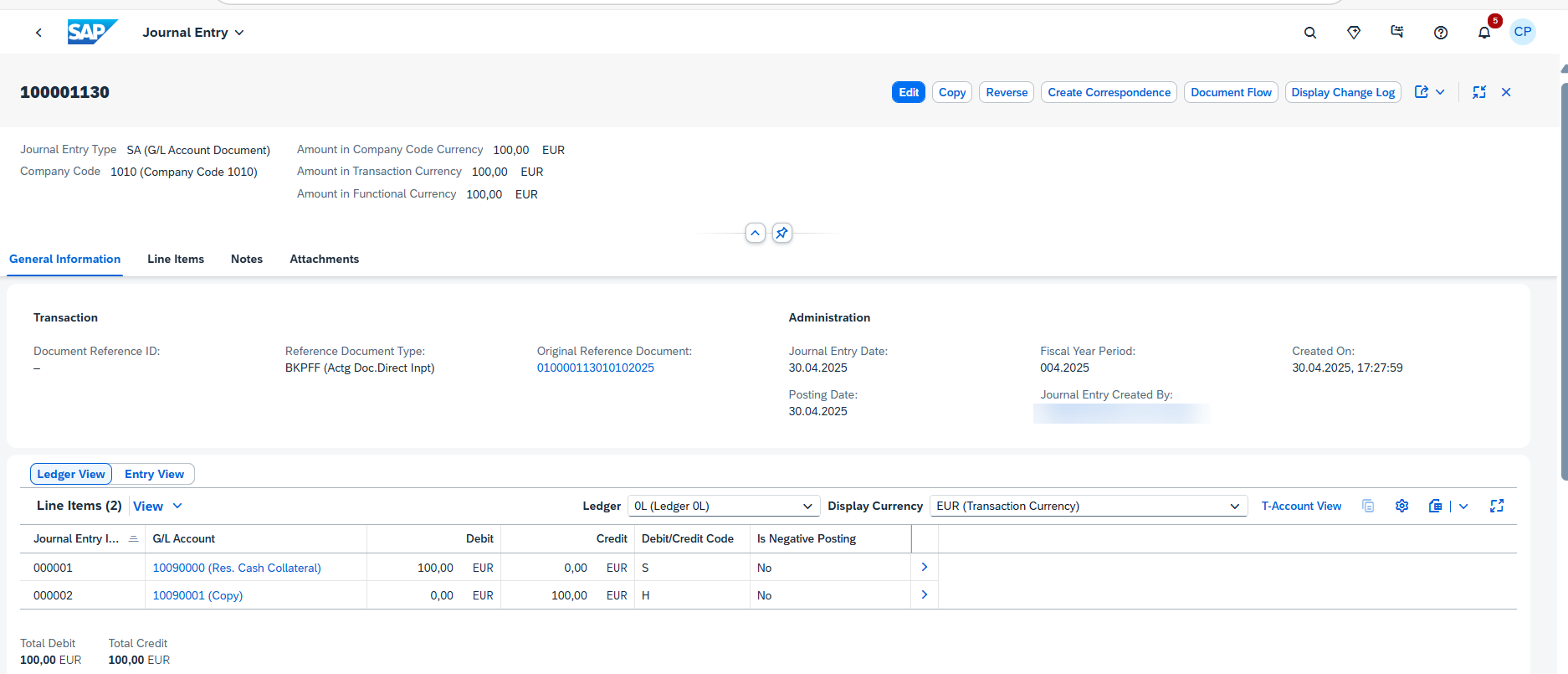Open the search icon in header
Image resolution: width=1568 pixels, height=674 pixels.
click(1310, 33)
